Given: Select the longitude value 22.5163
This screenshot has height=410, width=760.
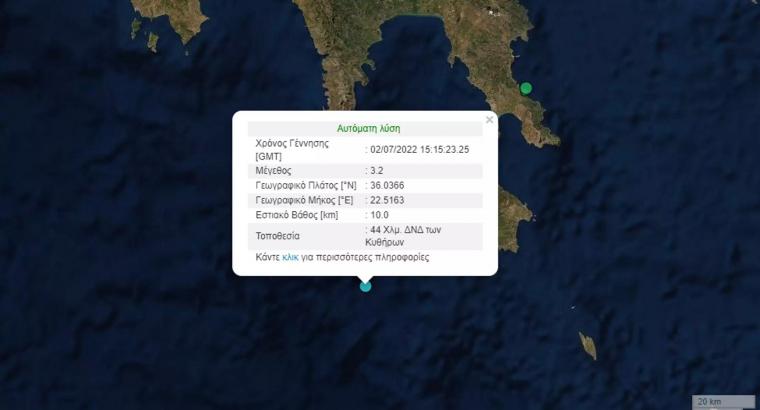Looking at the screenshot, I should tap(387, 200).
